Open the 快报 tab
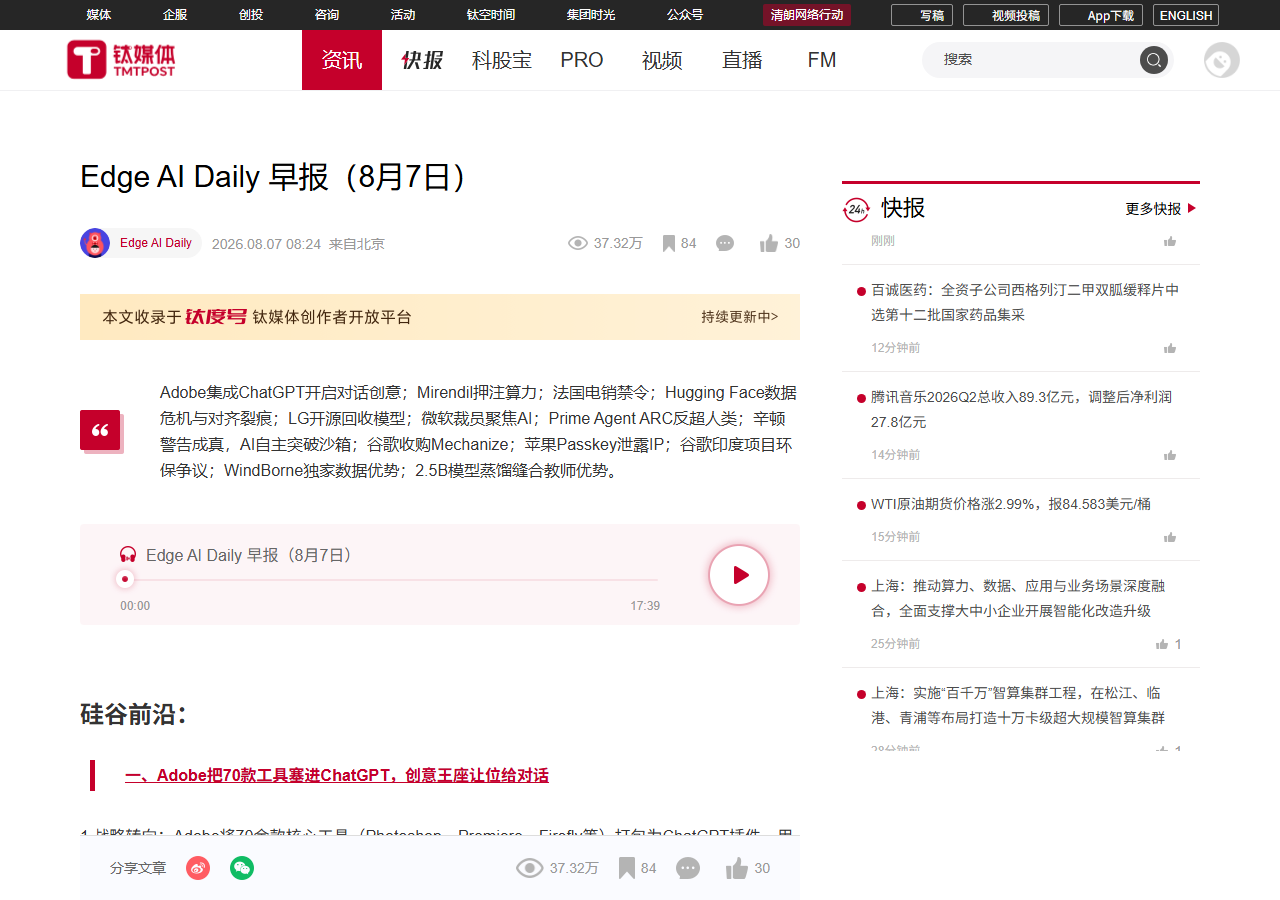 pyautogui.click(x=422, y=60)
